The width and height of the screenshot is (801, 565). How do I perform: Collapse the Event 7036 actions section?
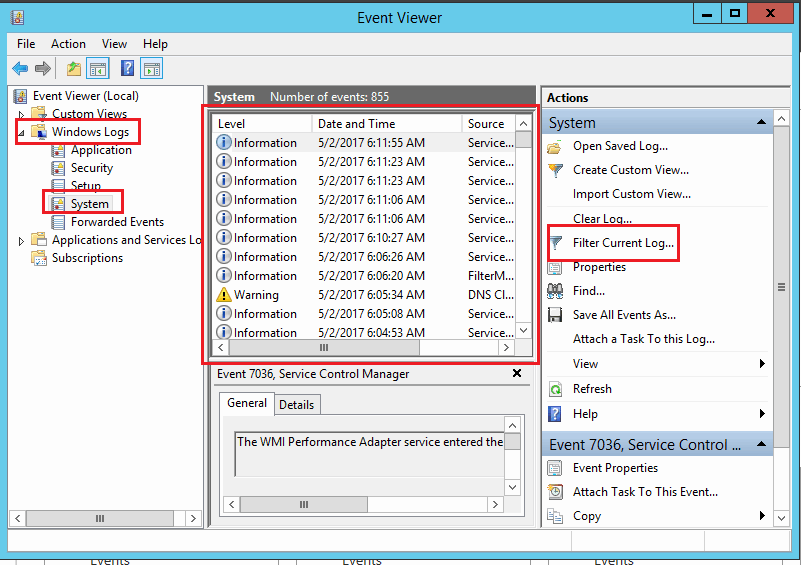(x=761, y=444)
